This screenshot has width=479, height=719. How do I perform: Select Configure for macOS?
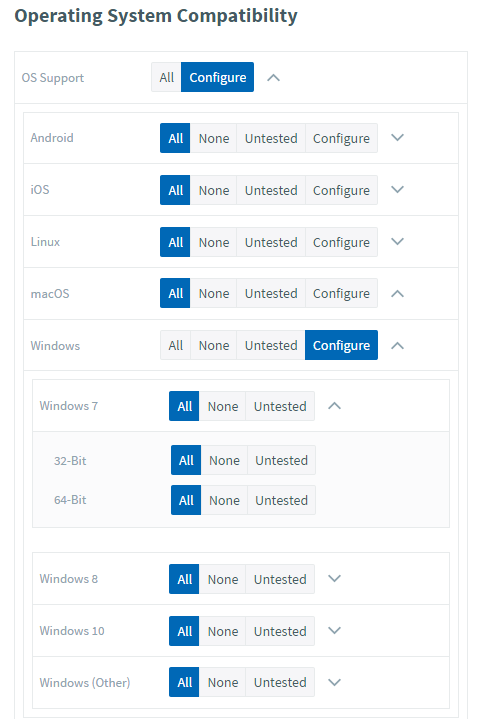click(x=341, y=293)
